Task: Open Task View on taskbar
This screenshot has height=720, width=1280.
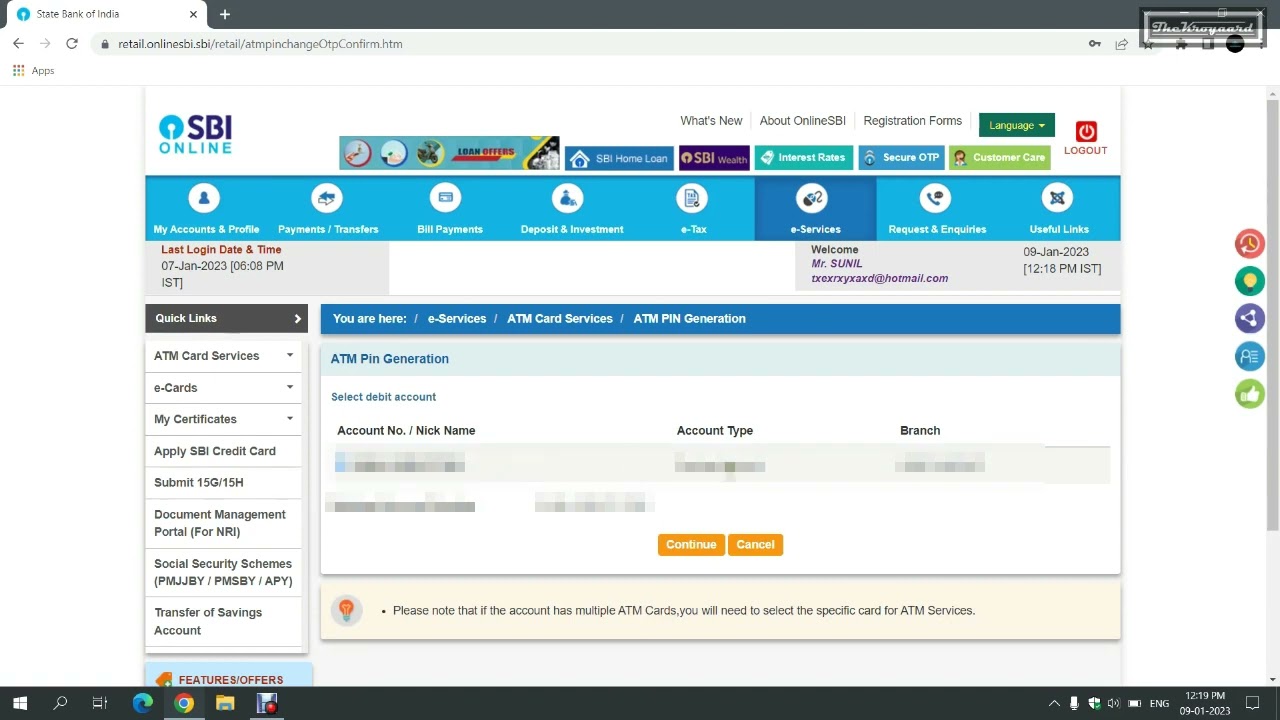Action: tap(100, 704)
